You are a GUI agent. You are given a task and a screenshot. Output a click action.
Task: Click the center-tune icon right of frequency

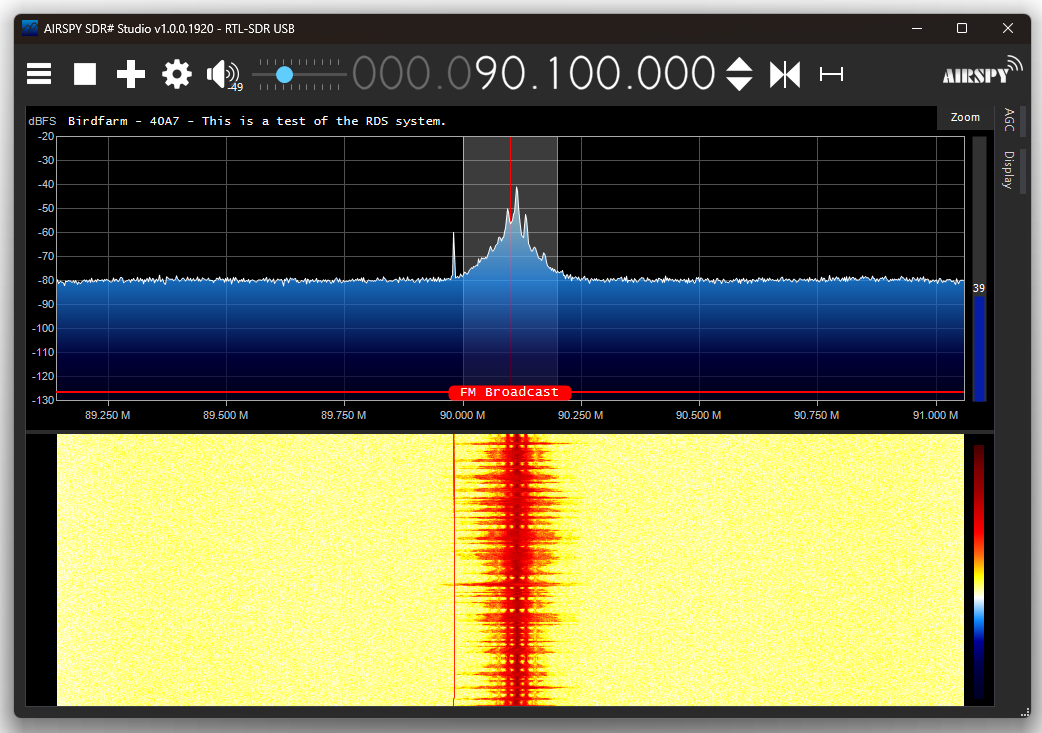785,74
